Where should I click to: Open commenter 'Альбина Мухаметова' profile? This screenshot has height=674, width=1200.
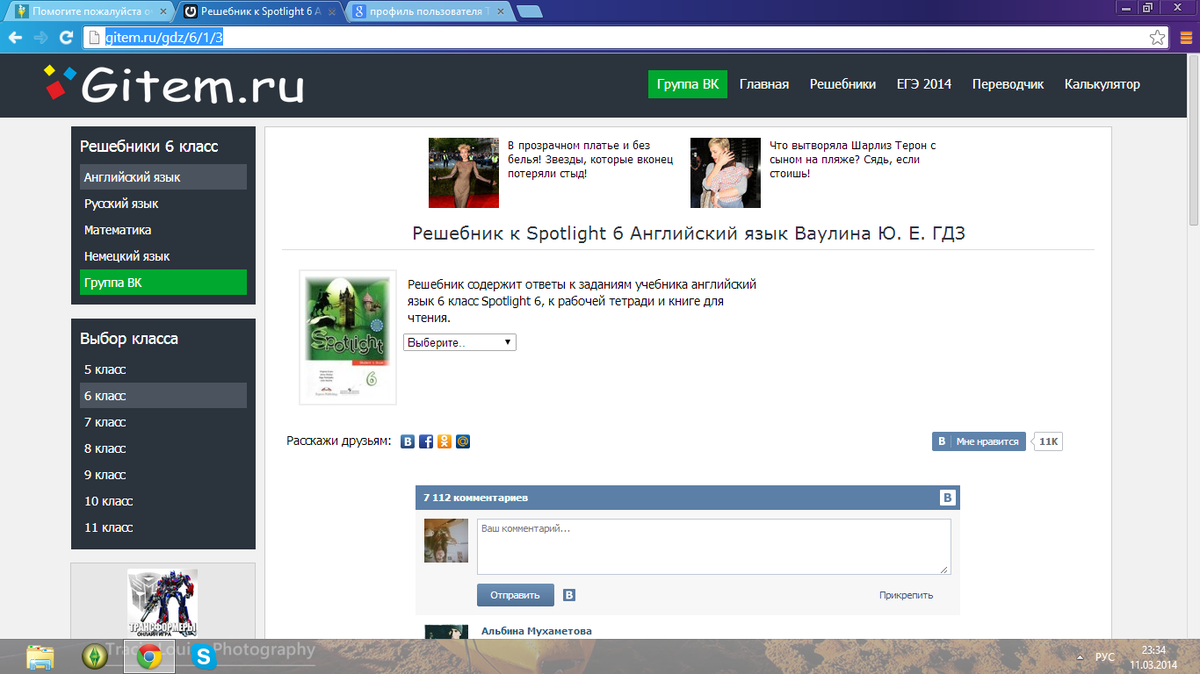click(536, 631)
